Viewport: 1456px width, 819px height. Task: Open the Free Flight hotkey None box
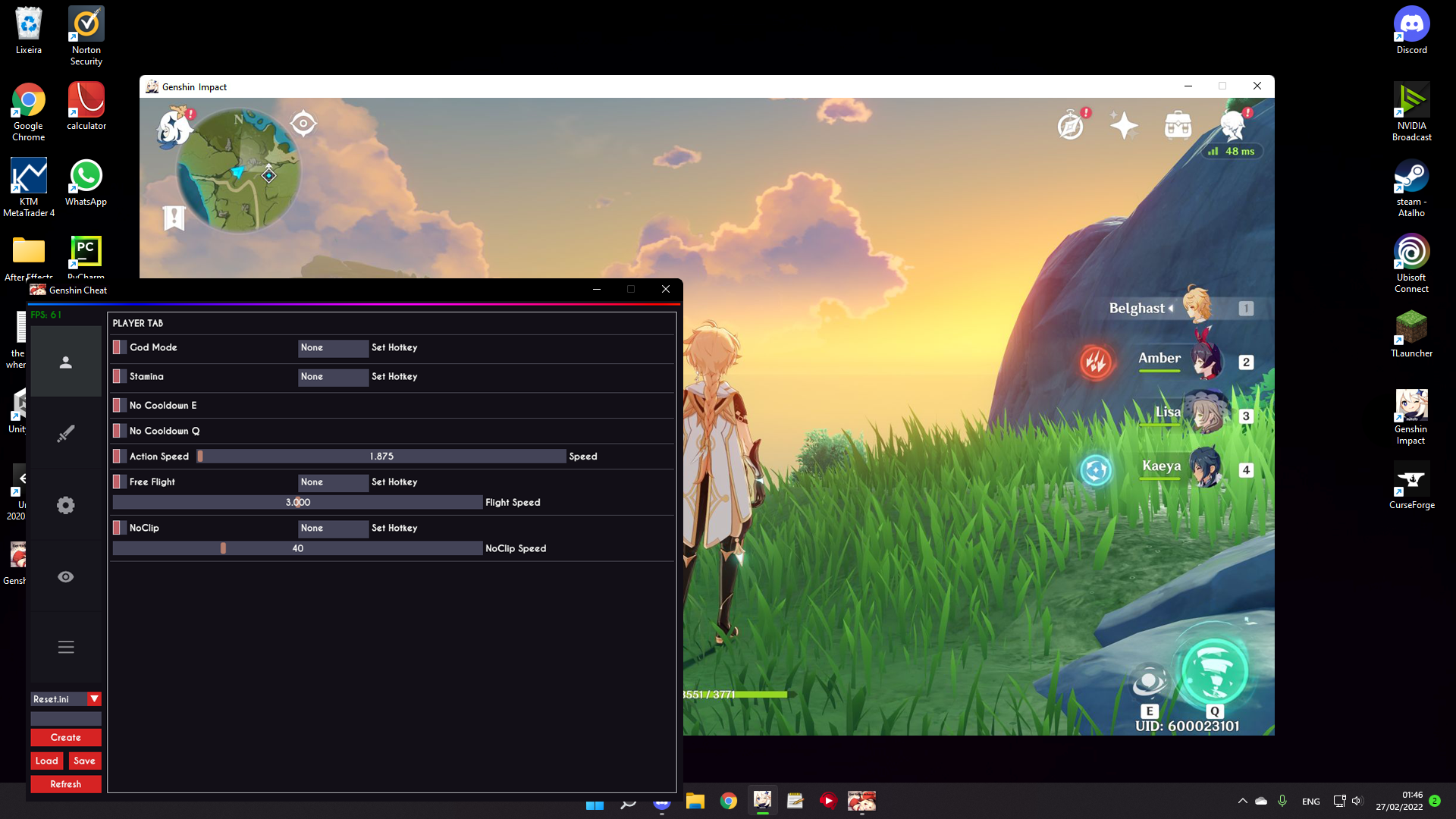[332, 482]
